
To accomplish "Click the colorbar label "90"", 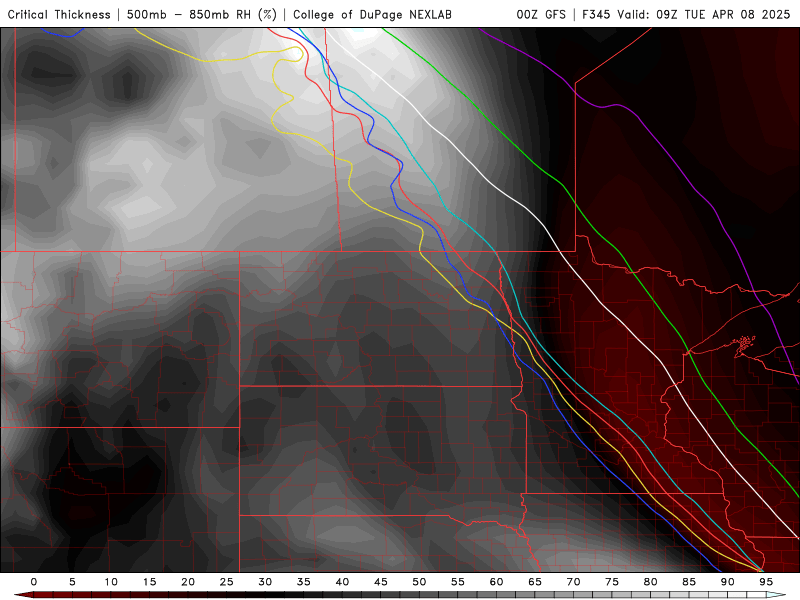I will tap(727, 582).
